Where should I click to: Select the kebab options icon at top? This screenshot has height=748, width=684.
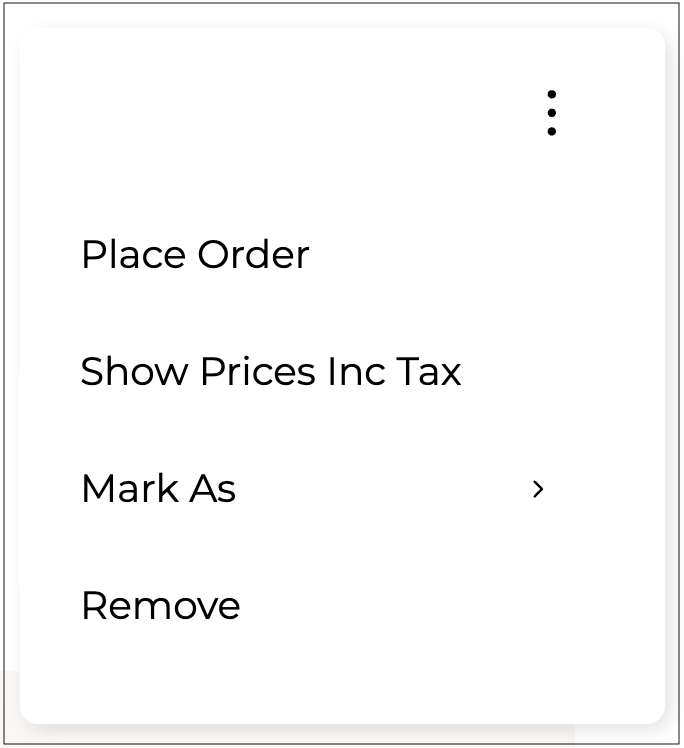point(551,113)
